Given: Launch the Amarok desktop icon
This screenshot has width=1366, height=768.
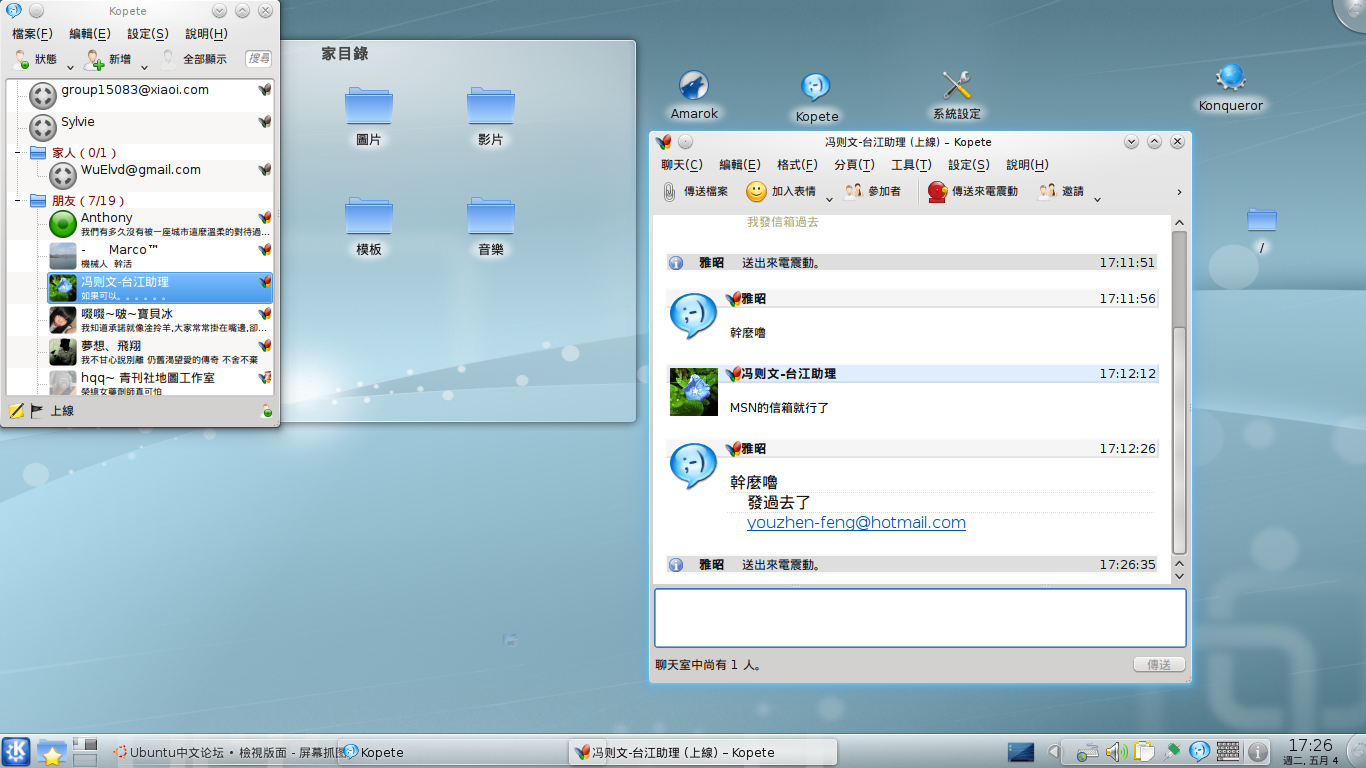Looking at the screenshot, I should tap(694, 96).
